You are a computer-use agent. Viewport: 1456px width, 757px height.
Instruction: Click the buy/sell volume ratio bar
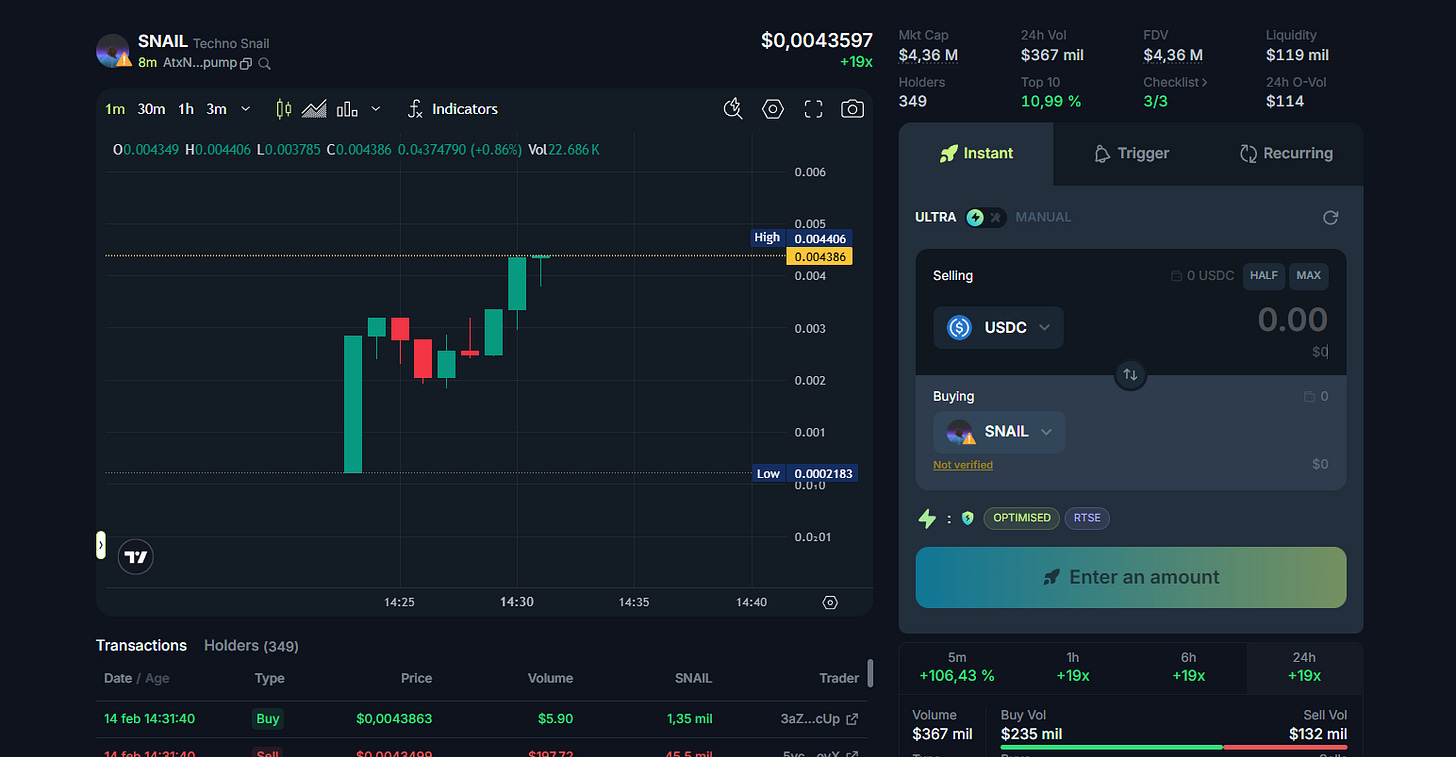click(1174, 747)
